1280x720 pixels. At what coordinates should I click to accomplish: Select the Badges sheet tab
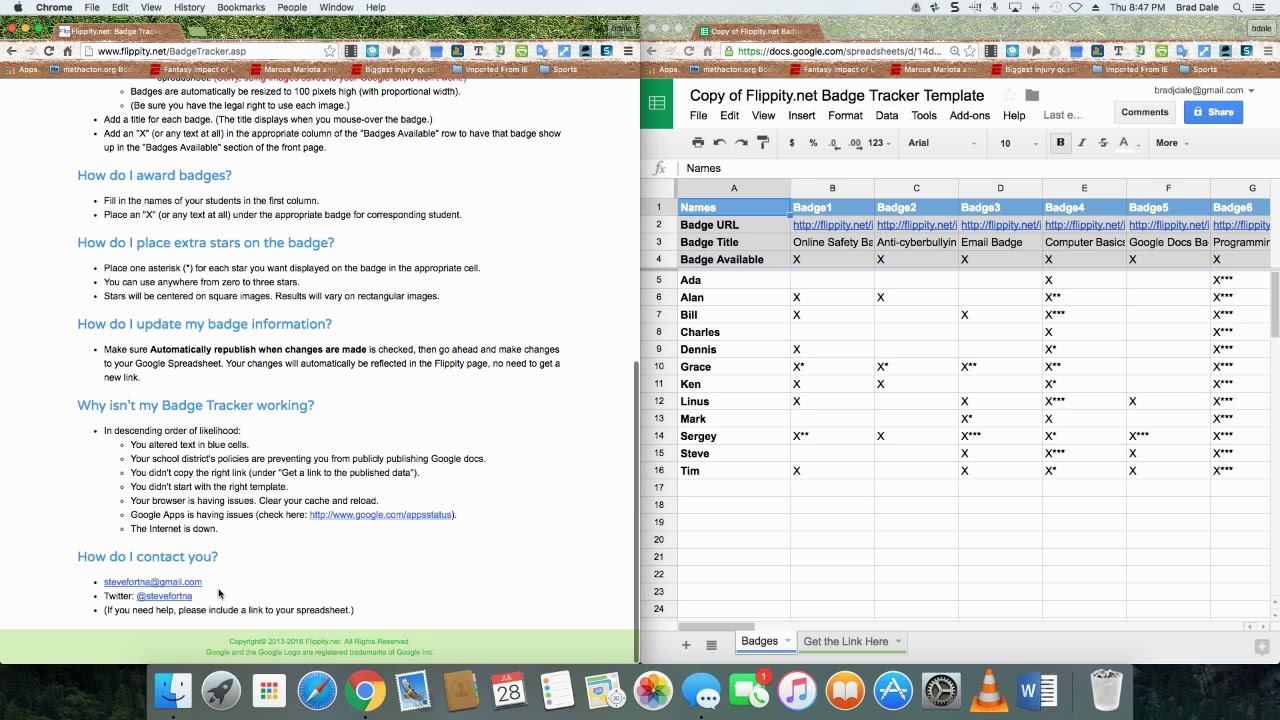click(x=759, y=641)
